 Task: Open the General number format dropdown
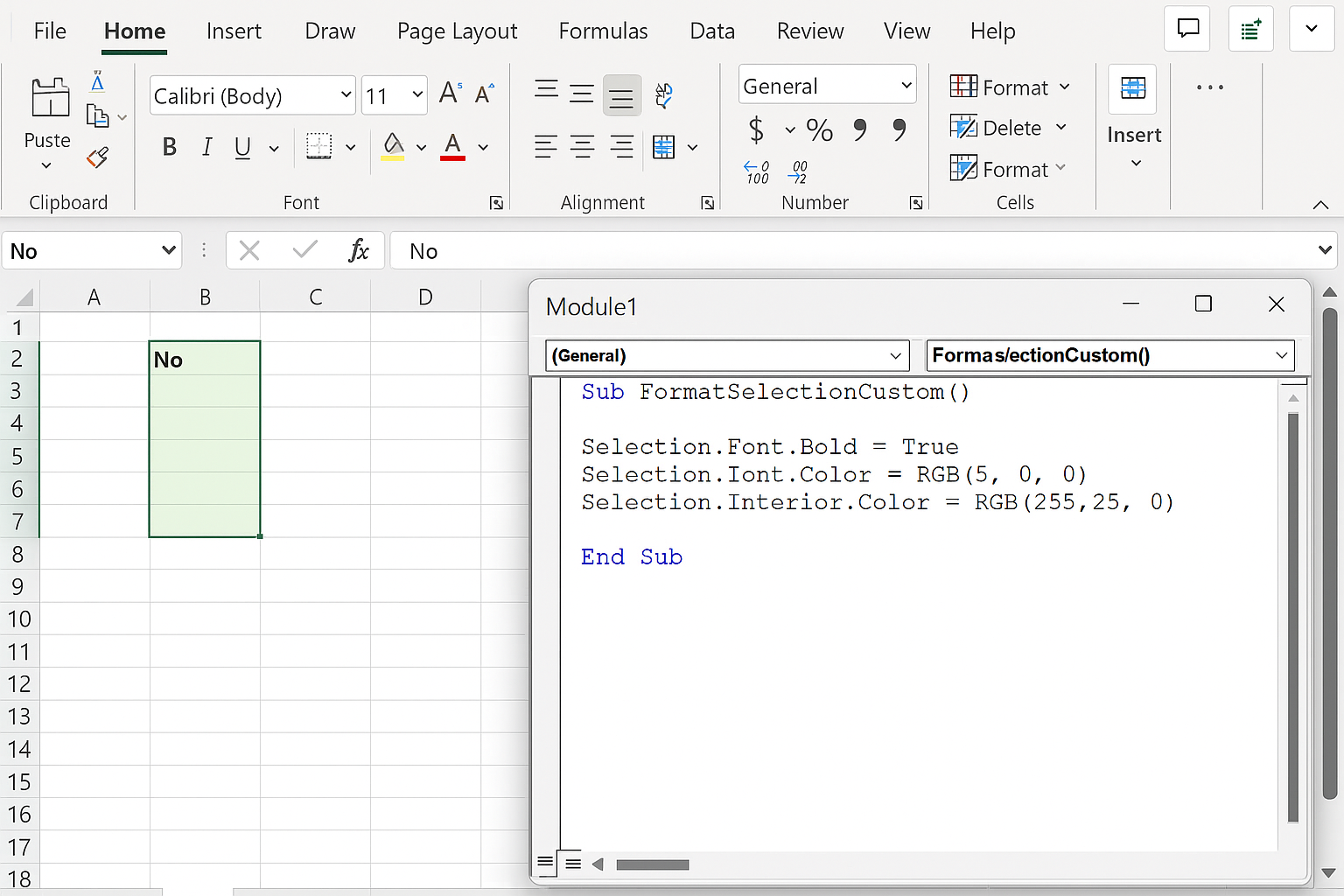[x=906, y=85]
